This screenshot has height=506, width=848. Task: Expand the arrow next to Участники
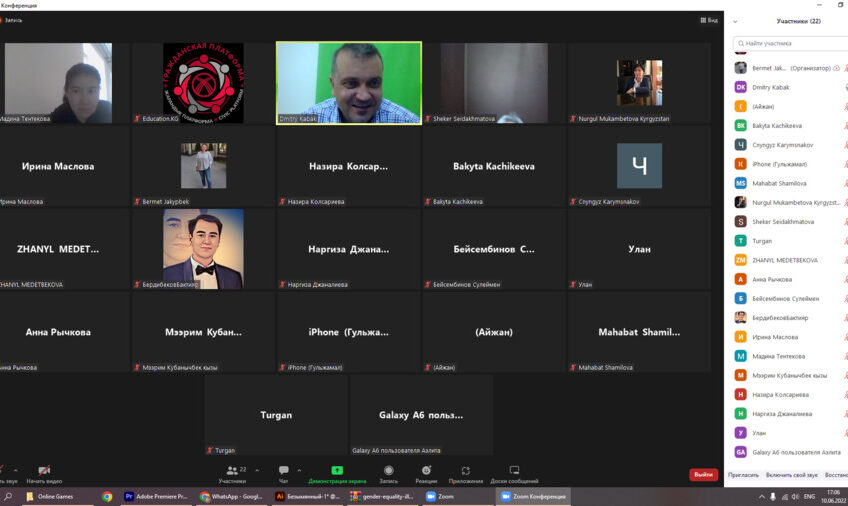point(257,468)
